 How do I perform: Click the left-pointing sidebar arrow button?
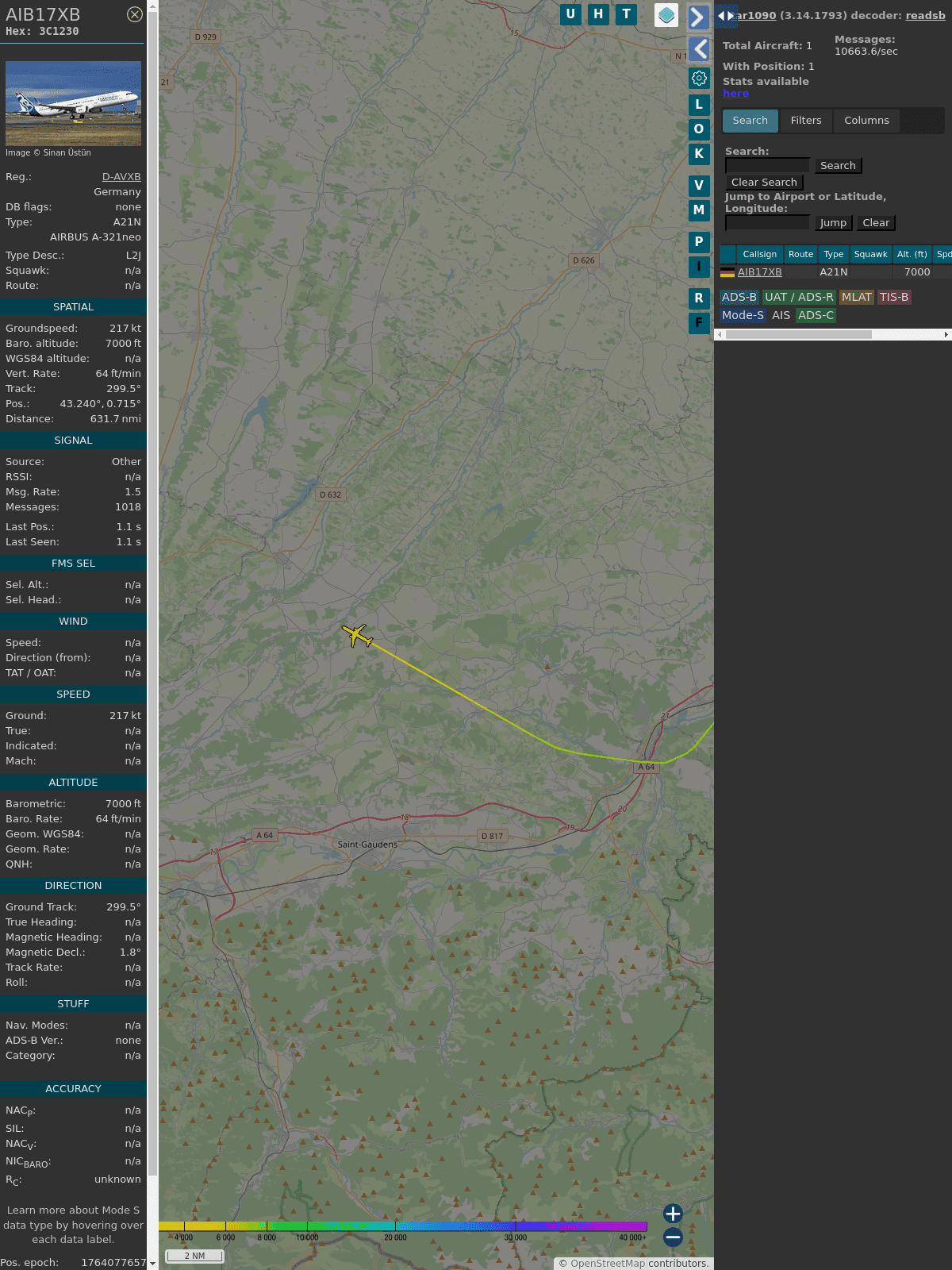pos(699,49)
